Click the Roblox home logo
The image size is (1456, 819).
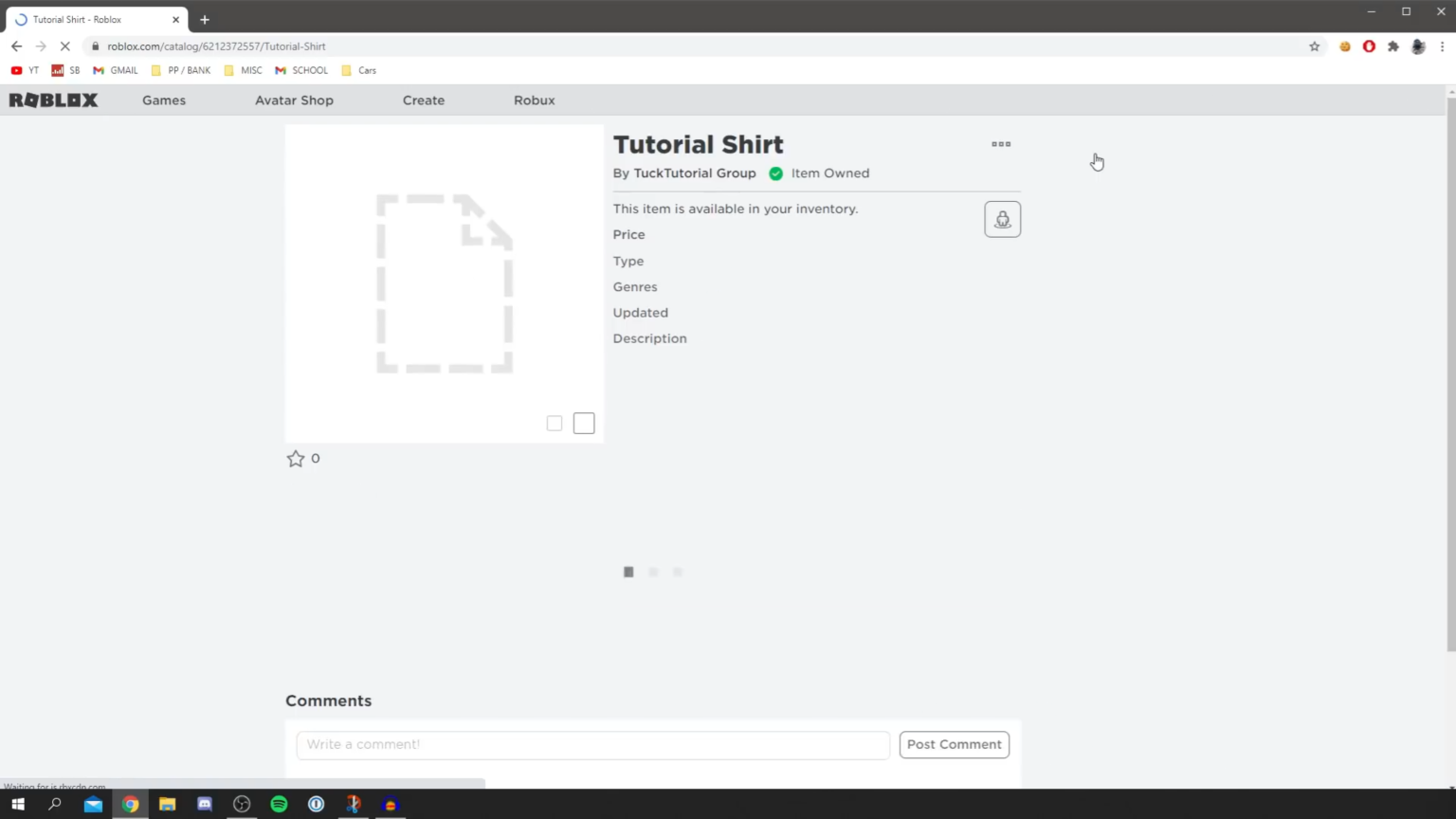pyautogui.click(x=53, y=100)
